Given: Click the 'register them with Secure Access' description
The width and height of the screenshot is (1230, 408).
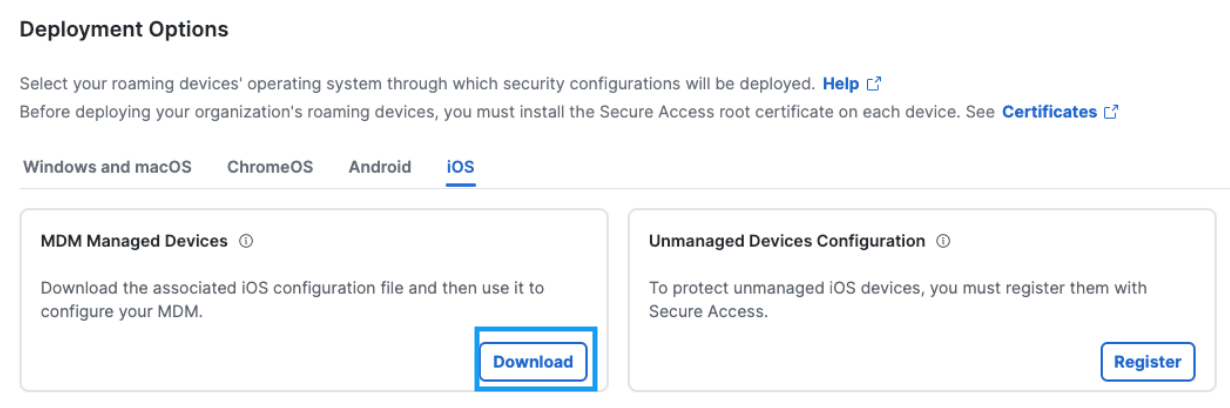Looking at the screenshot, I should coord(898,299).
